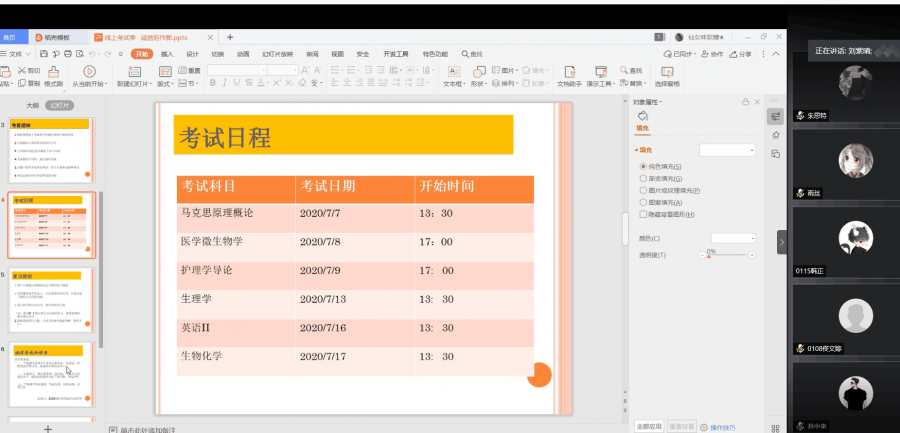The image size is (900, 433).
Task: Select slide 5 thumbnail in the slide panel
Action: pyautogui.click(x=51, y=299)
